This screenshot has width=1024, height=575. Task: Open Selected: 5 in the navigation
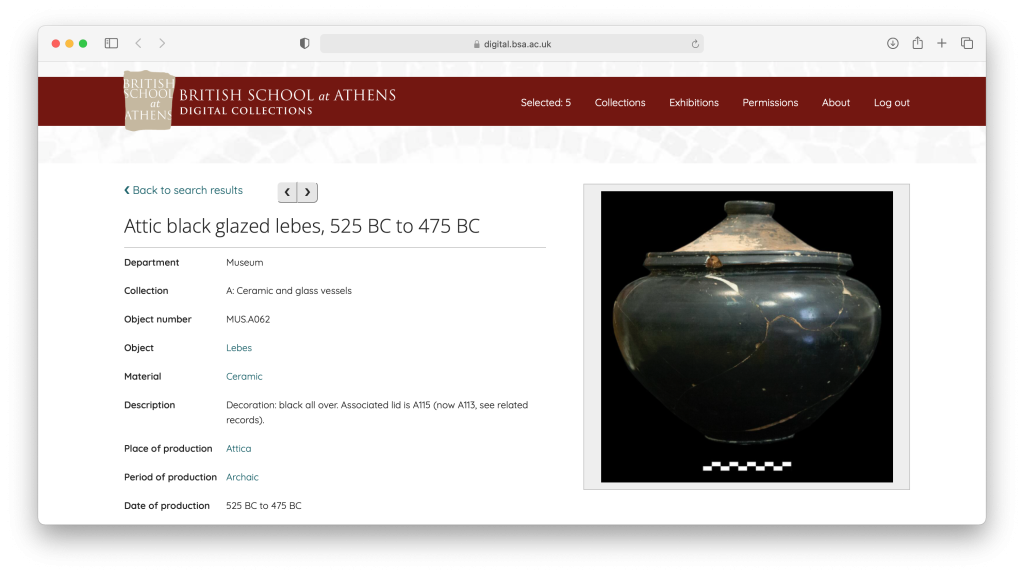[546, 103]
